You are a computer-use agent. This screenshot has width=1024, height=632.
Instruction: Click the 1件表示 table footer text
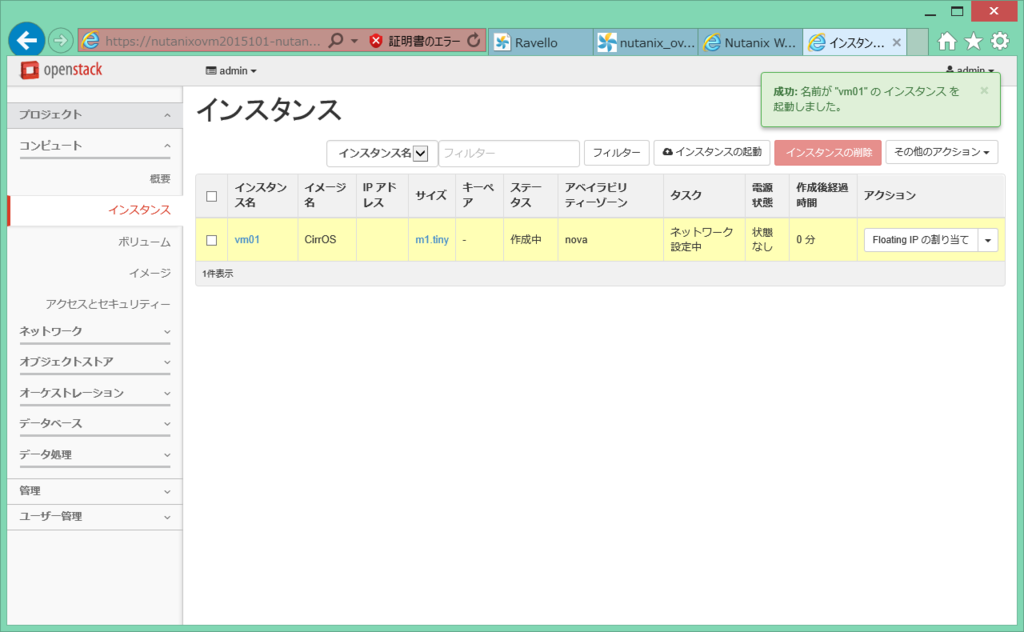click(217, 274)
